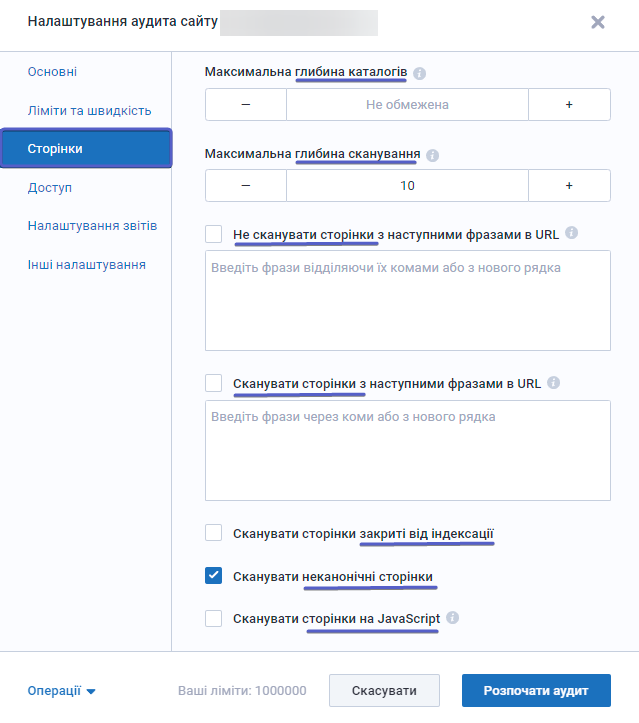
Task: Click info icon next to catalog depth label
Action: click(x=419, y=73)
